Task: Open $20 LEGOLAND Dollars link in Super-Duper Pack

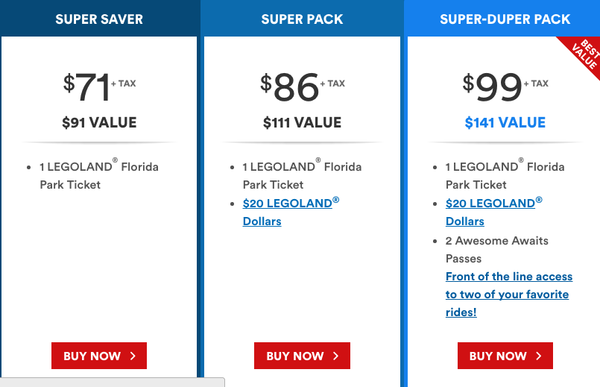Action: click(x=494, y=212)
